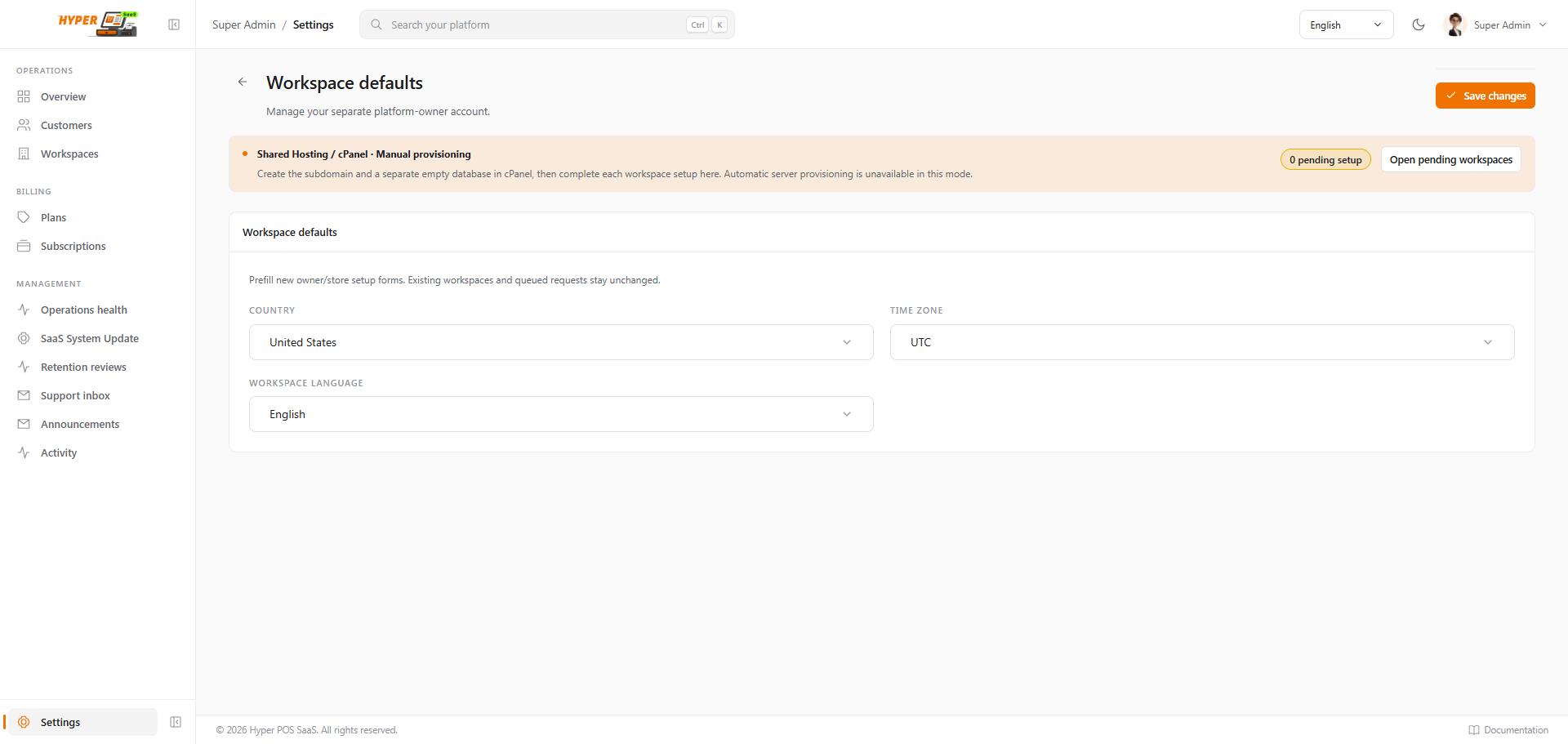Viewport: 1568px width, 744px height.
Task: Click the SaaS System Update icon
Action: [x=24, y=338]
